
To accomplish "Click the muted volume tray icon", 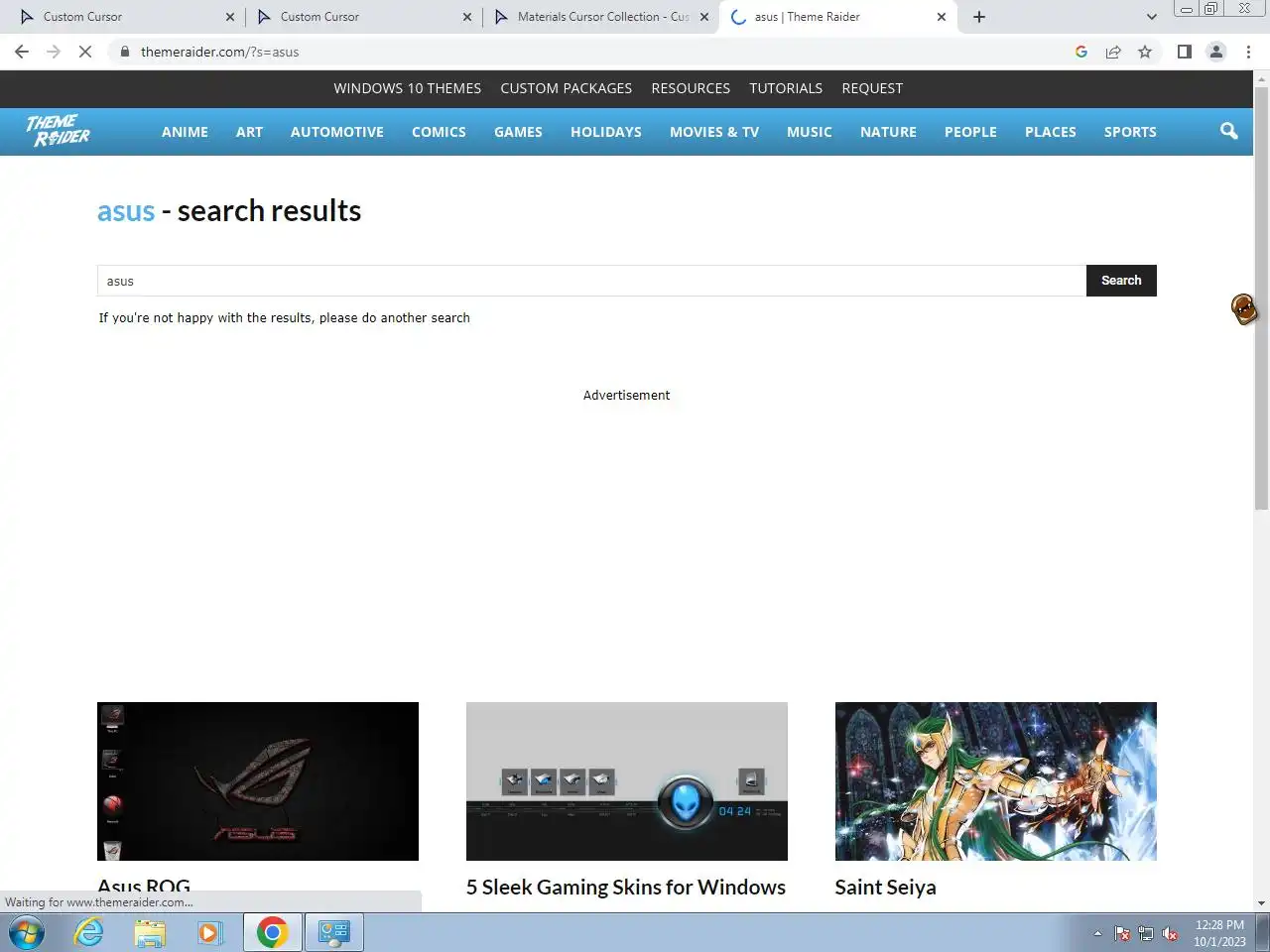I will (1170, 934).
